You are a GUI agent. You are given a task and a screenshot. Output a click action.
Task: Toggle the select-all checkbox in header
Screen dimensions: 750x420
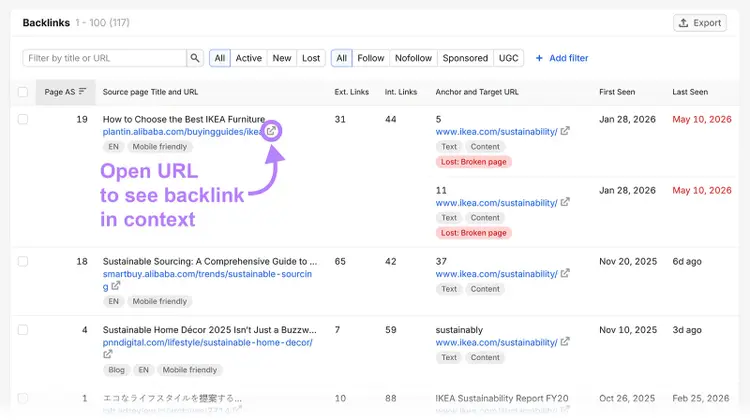tap(22, 92)
